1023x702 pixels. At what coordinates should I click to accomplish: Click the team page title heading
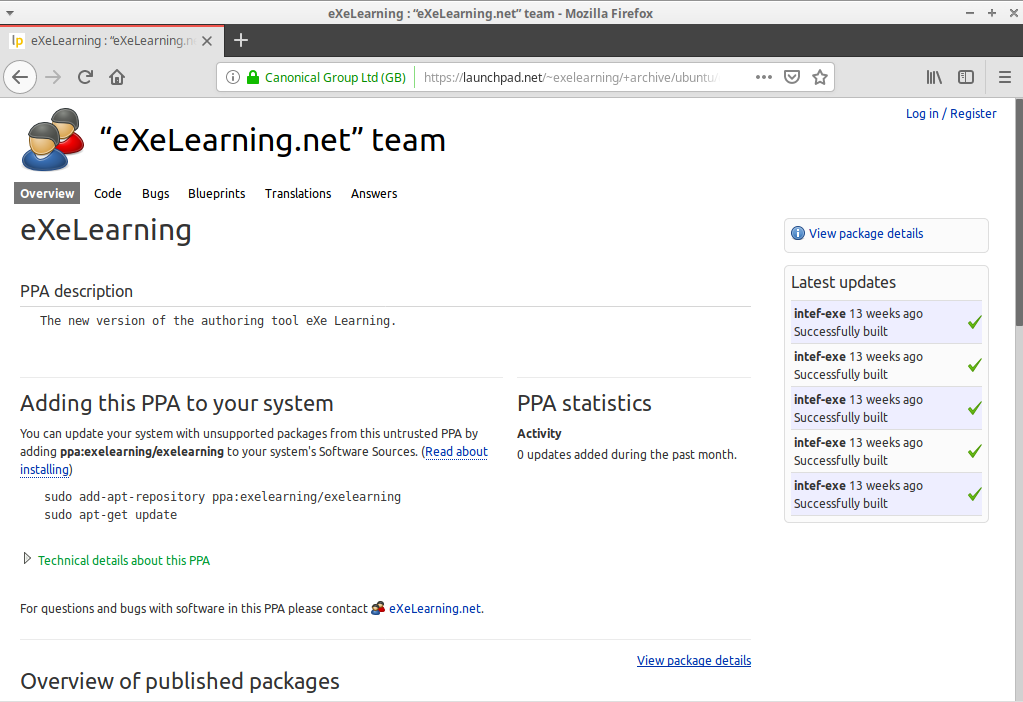tap(273, 140)
